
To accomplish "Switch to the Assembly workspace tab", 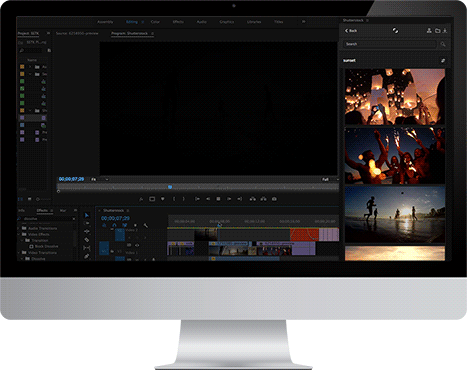I will pos(105,22).
